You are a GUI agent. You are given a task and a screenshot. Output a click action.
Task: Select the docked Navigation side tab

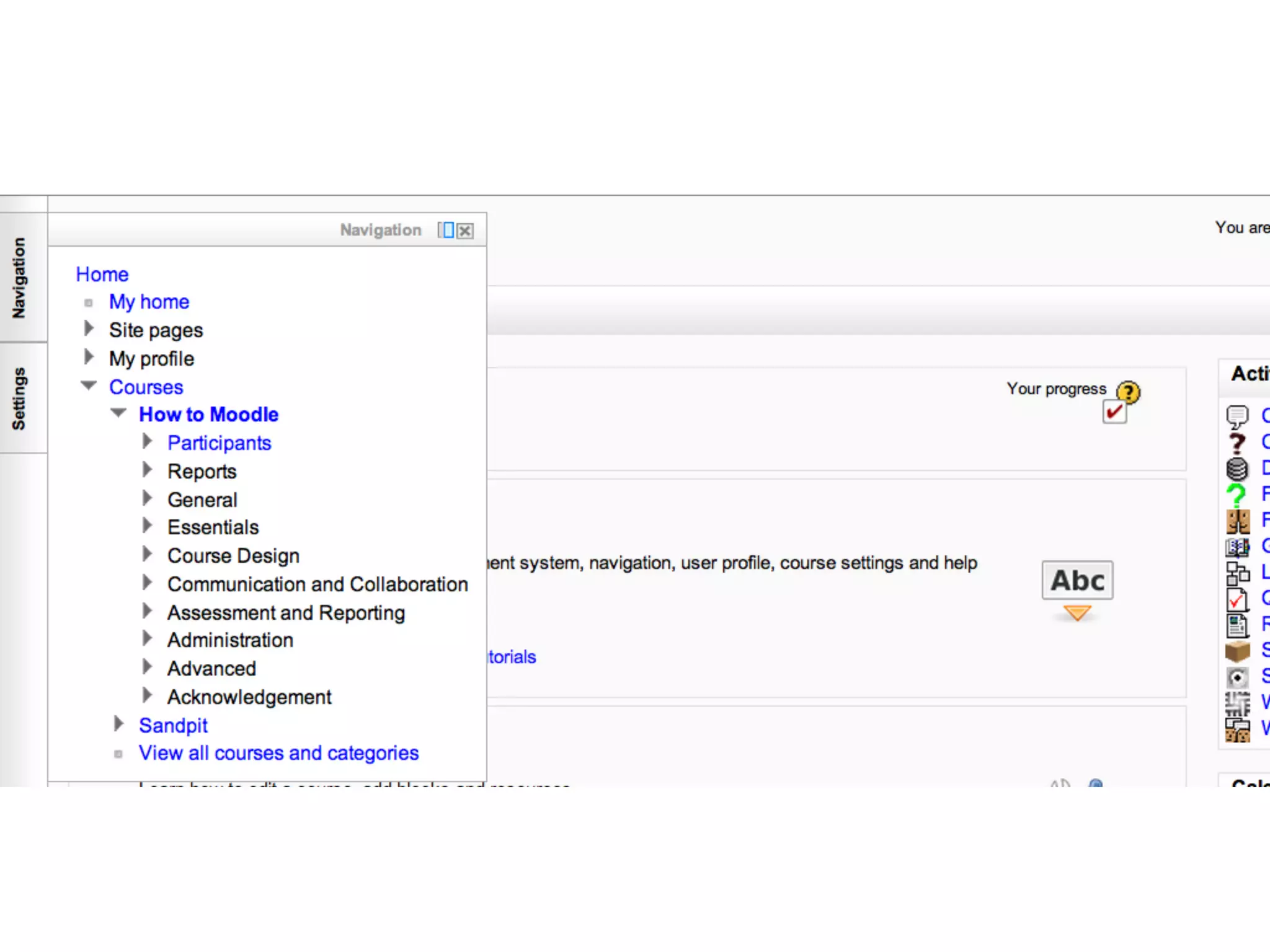[20, 278]
